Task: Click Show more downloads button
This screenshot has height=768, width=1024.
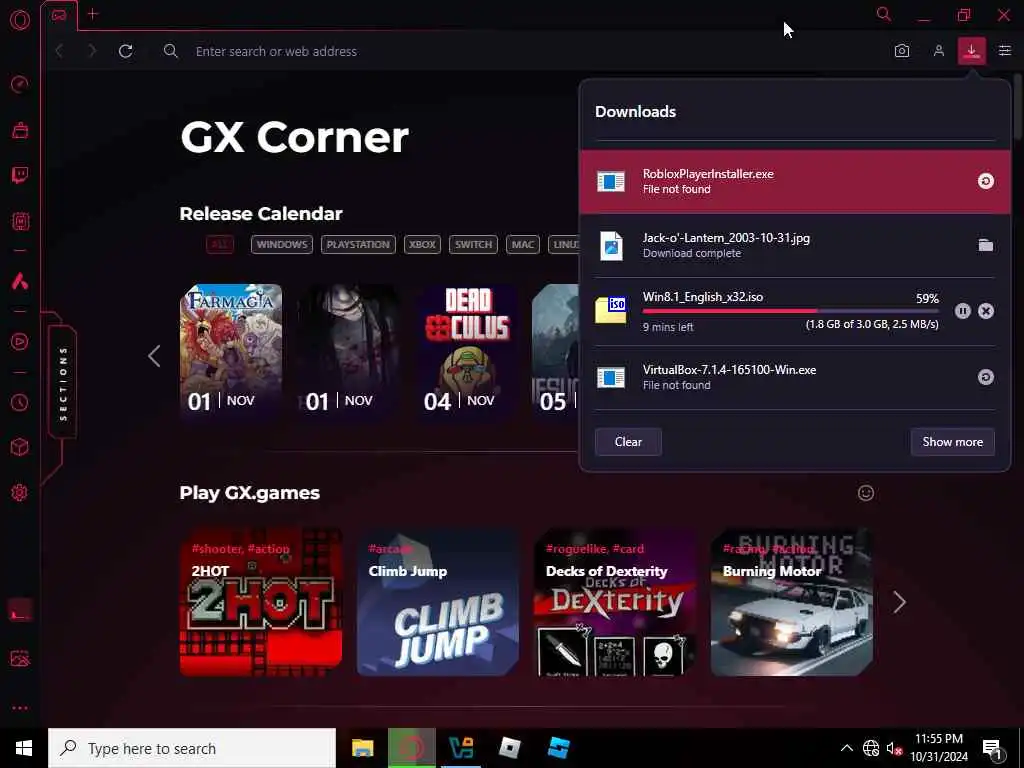Action: [x=953, y=442]
